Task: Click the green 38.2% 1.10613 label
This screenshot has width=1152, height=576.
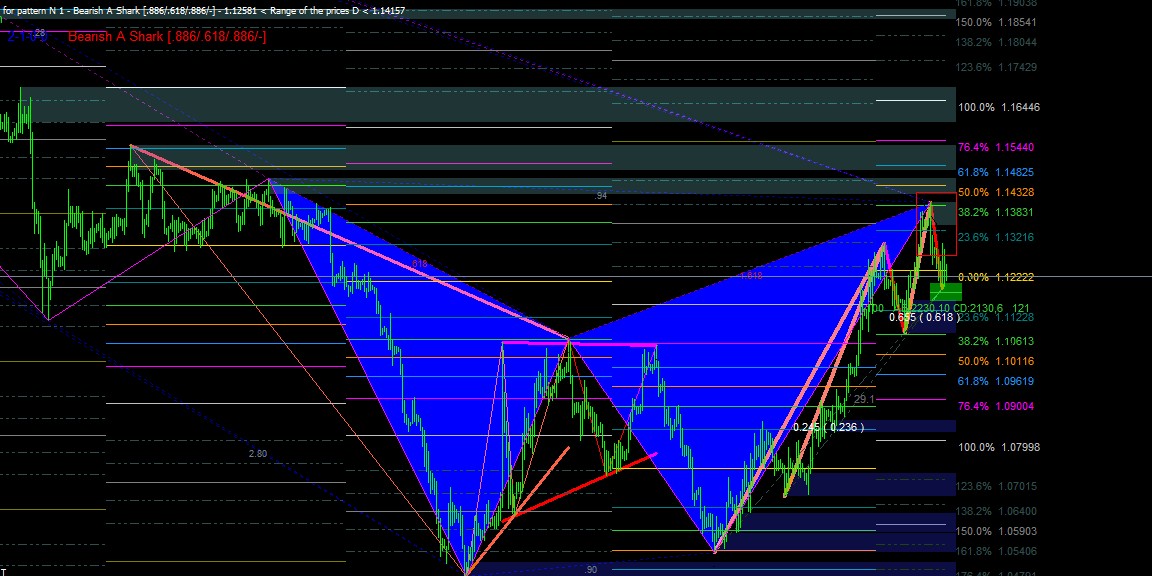Action: click(x=996, y=342)
